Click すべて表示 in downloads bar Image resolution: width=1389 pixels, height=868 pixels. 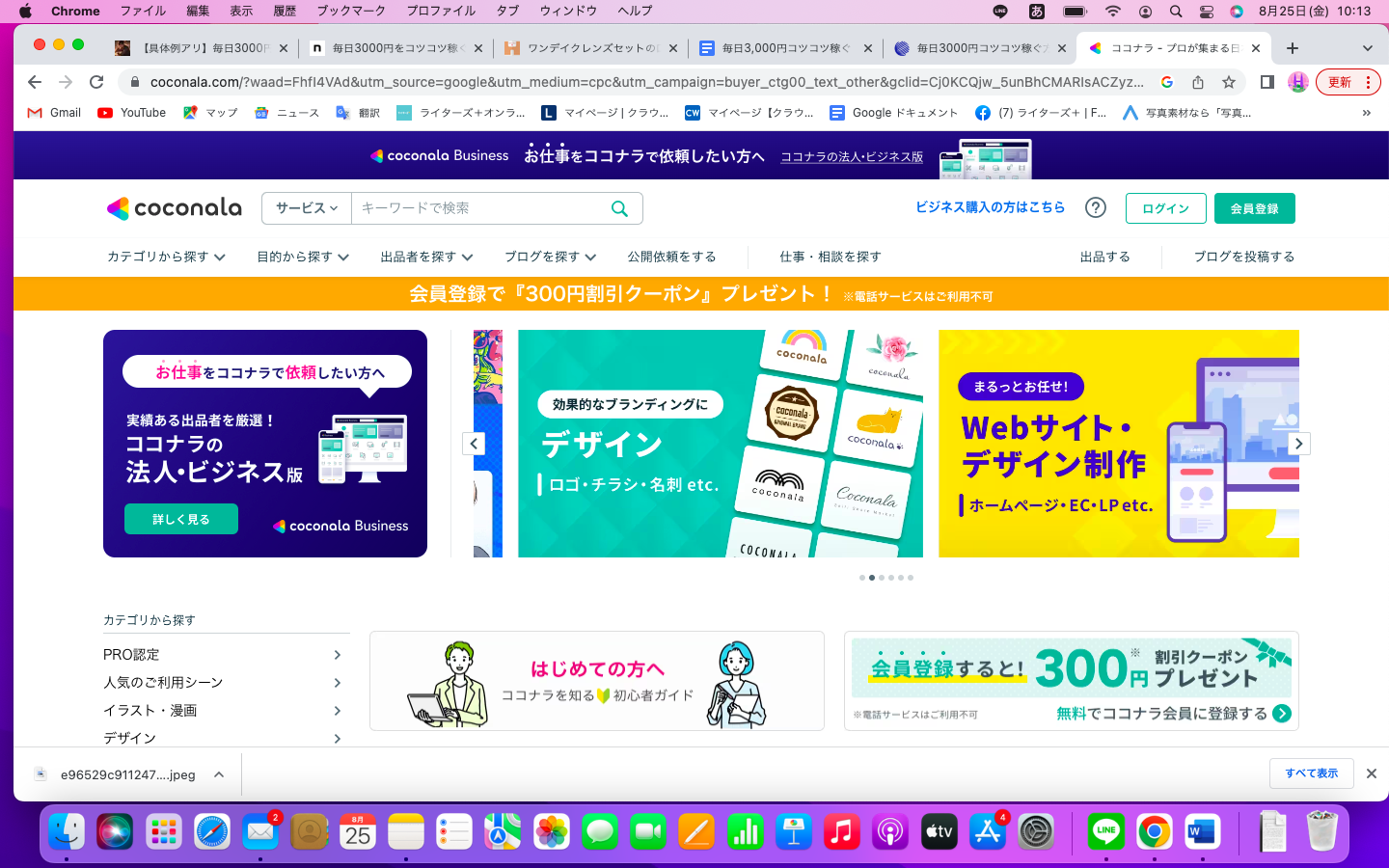(1312, 773)
